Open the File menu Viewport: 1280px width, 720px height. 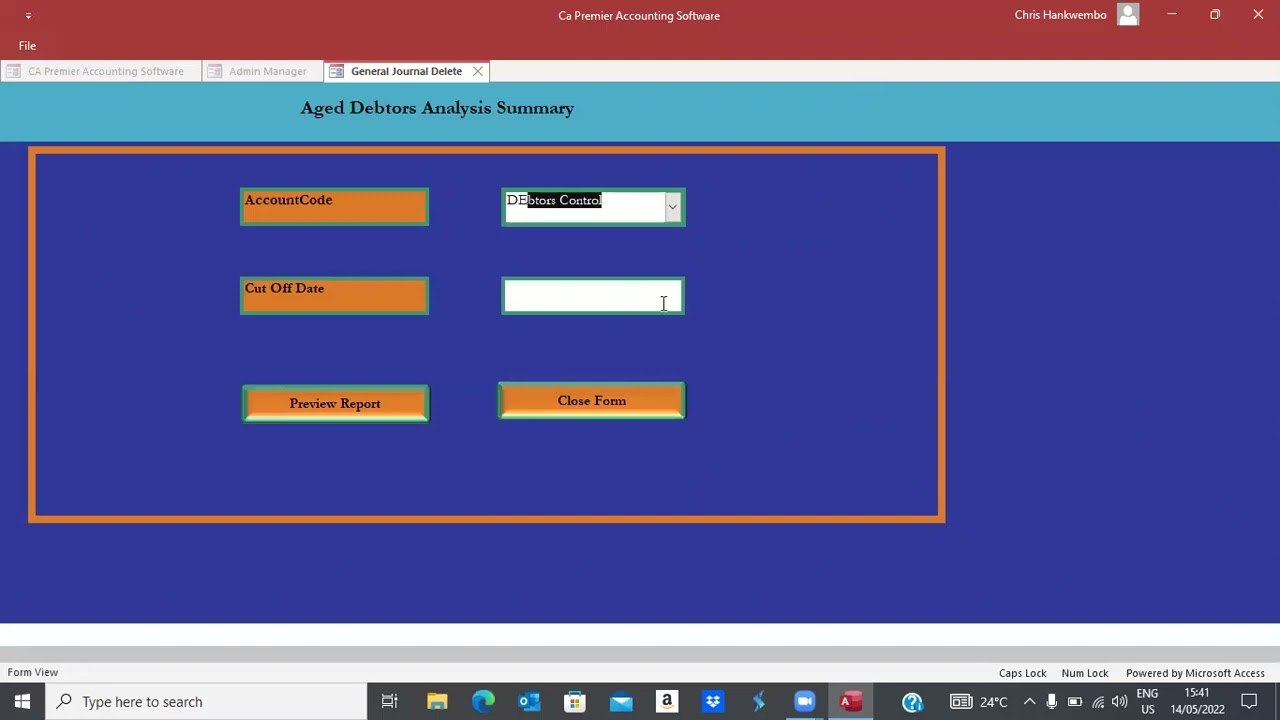[x=27, y=46]
